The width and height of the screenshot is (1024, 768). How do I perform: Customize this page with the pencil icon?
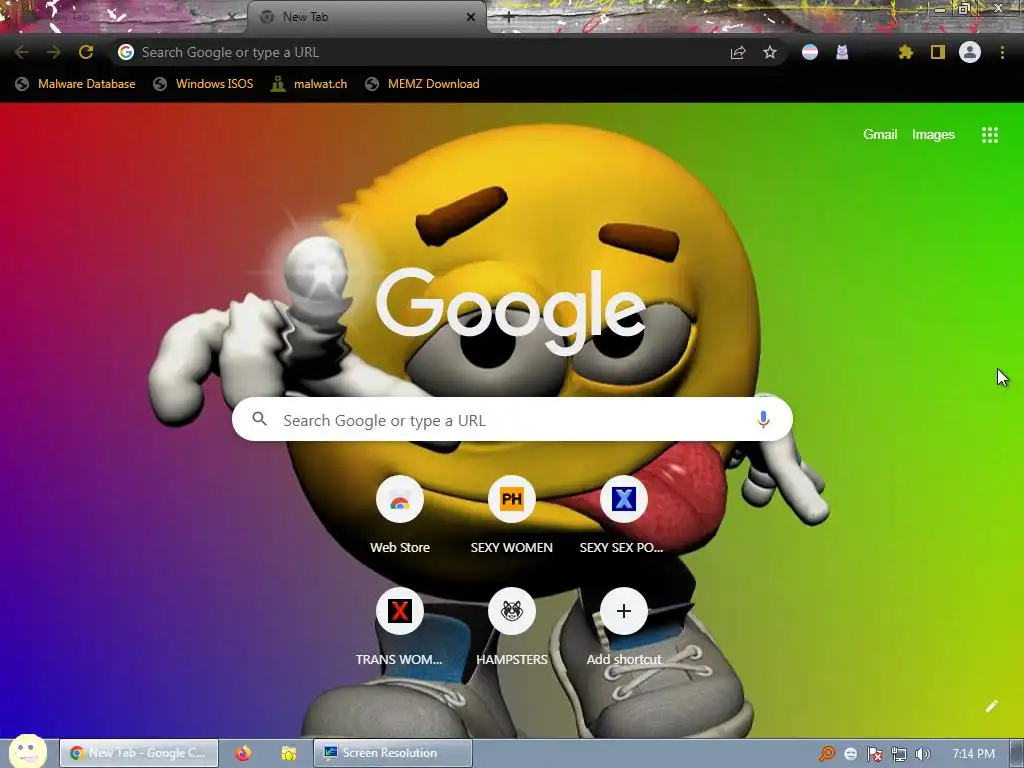click(x=991, y=706)
